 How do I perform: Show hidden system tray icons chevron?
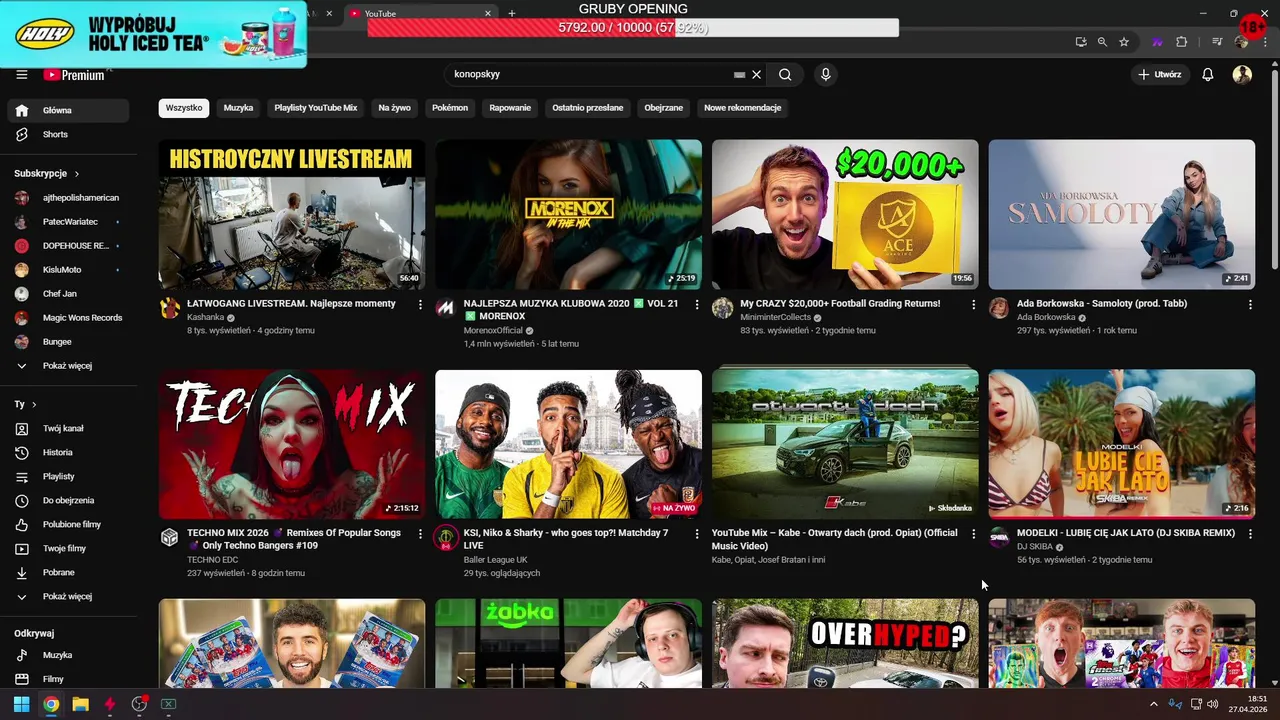coord(1153,704)
